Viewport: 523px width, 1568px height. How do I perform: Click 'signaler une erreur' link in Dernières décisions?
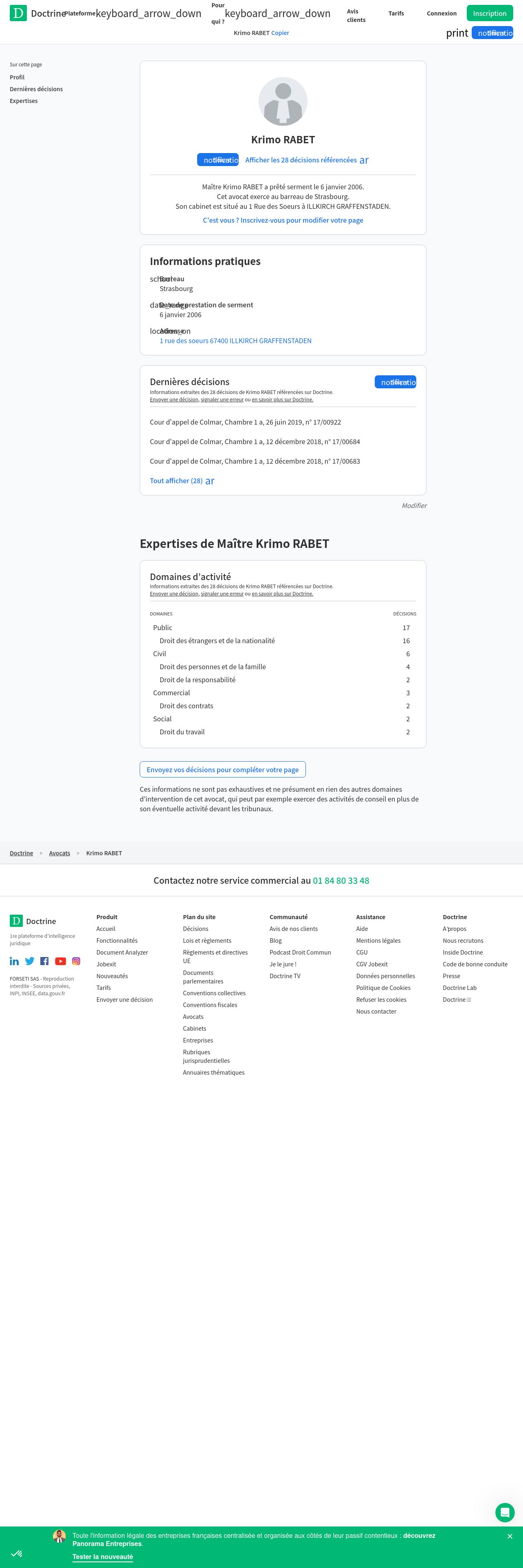coord(222,400)
